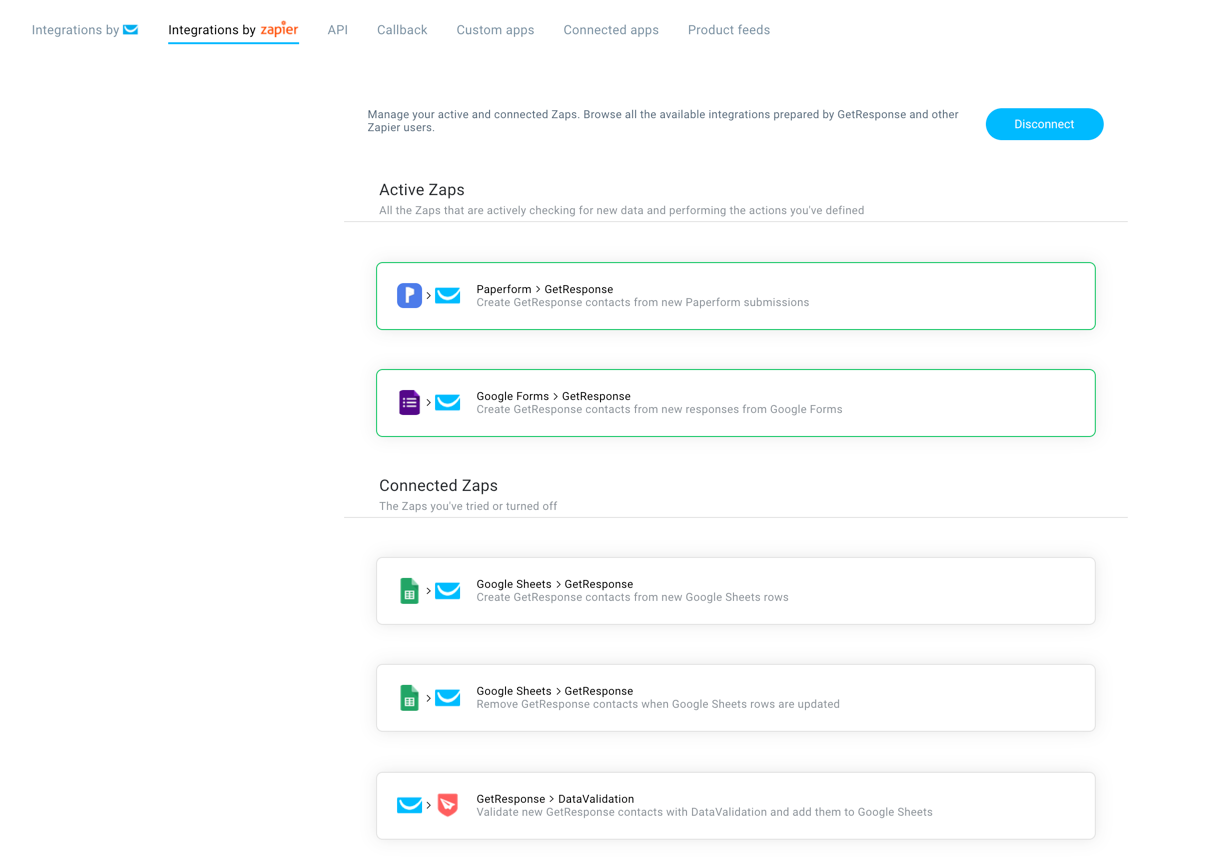Select the Integrations by Zapier tab
1224x860 pixels.
[x=233, y=30]
